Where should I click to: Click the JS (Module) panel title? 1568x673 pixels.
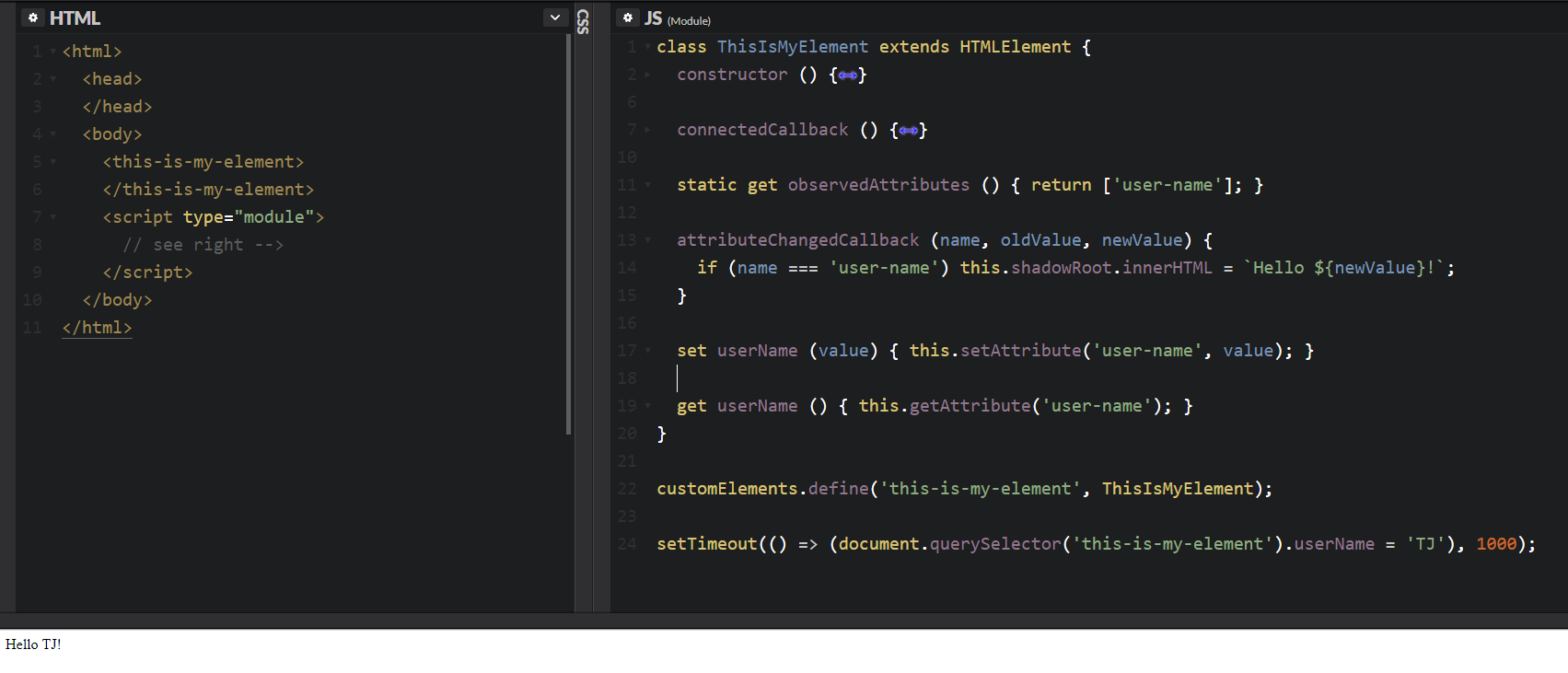tap(678, 18)
